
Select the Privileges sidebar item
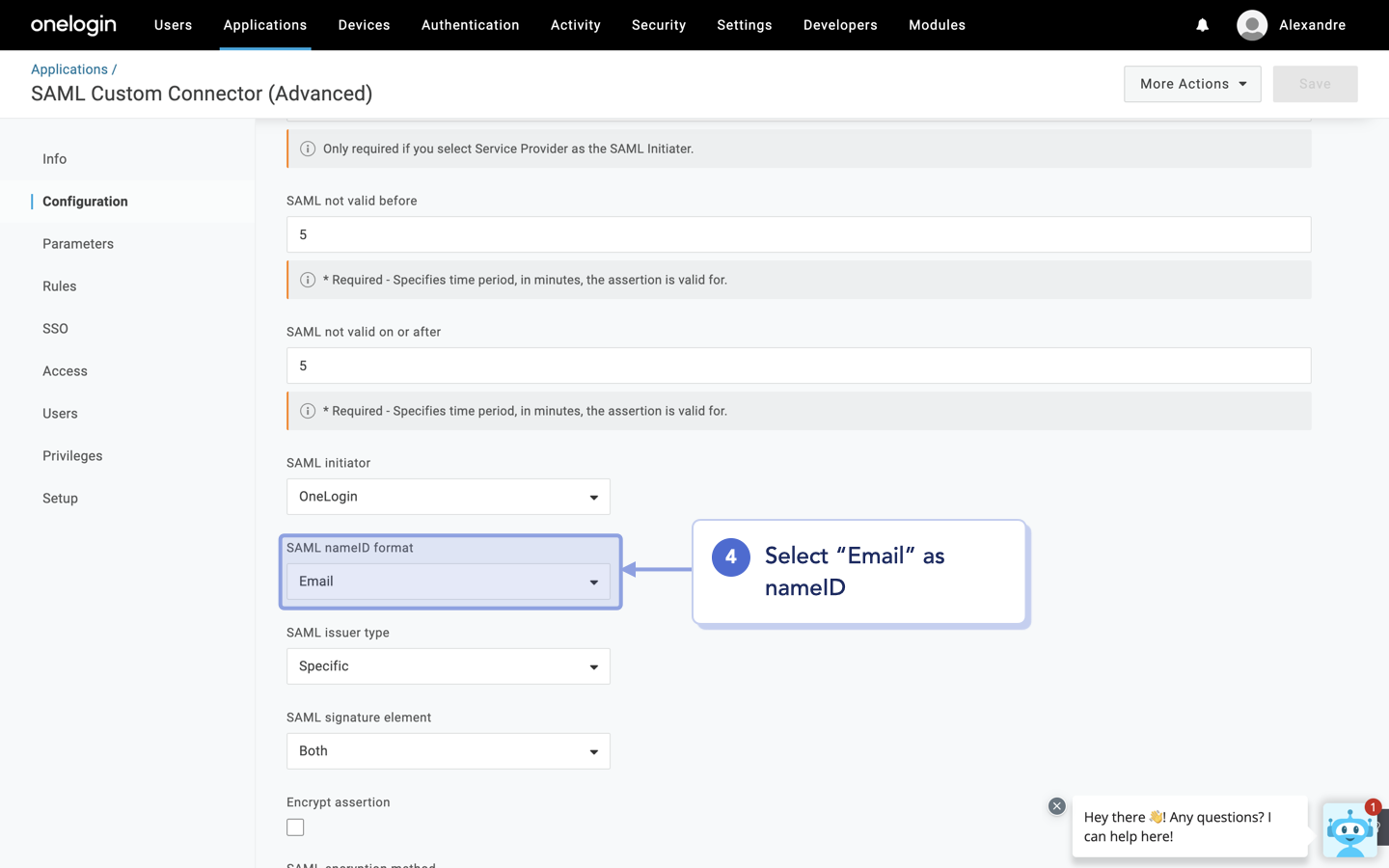point(72,455)
